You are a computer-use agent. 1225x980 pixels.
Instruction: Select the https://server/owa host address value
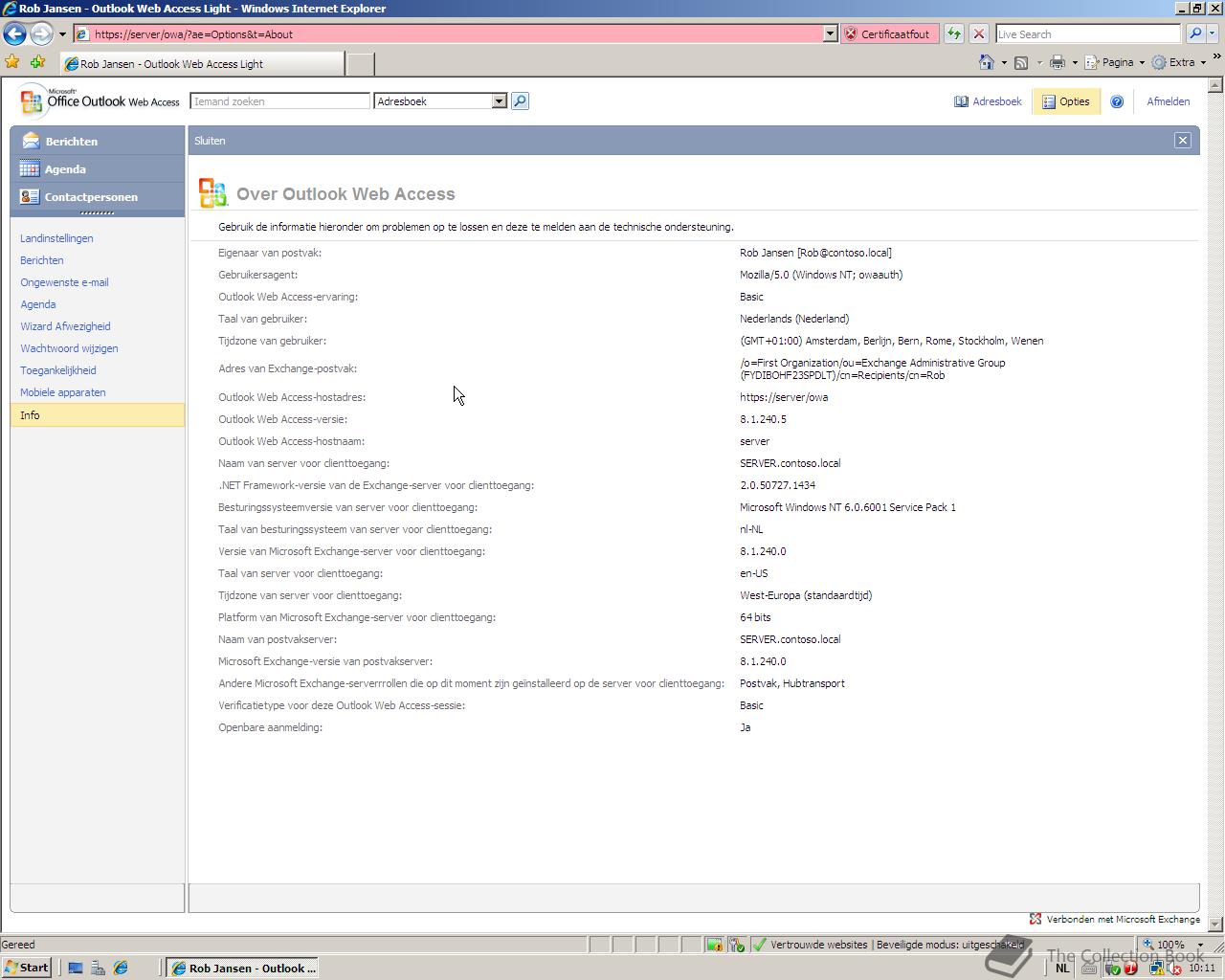(x=784, y=397)
